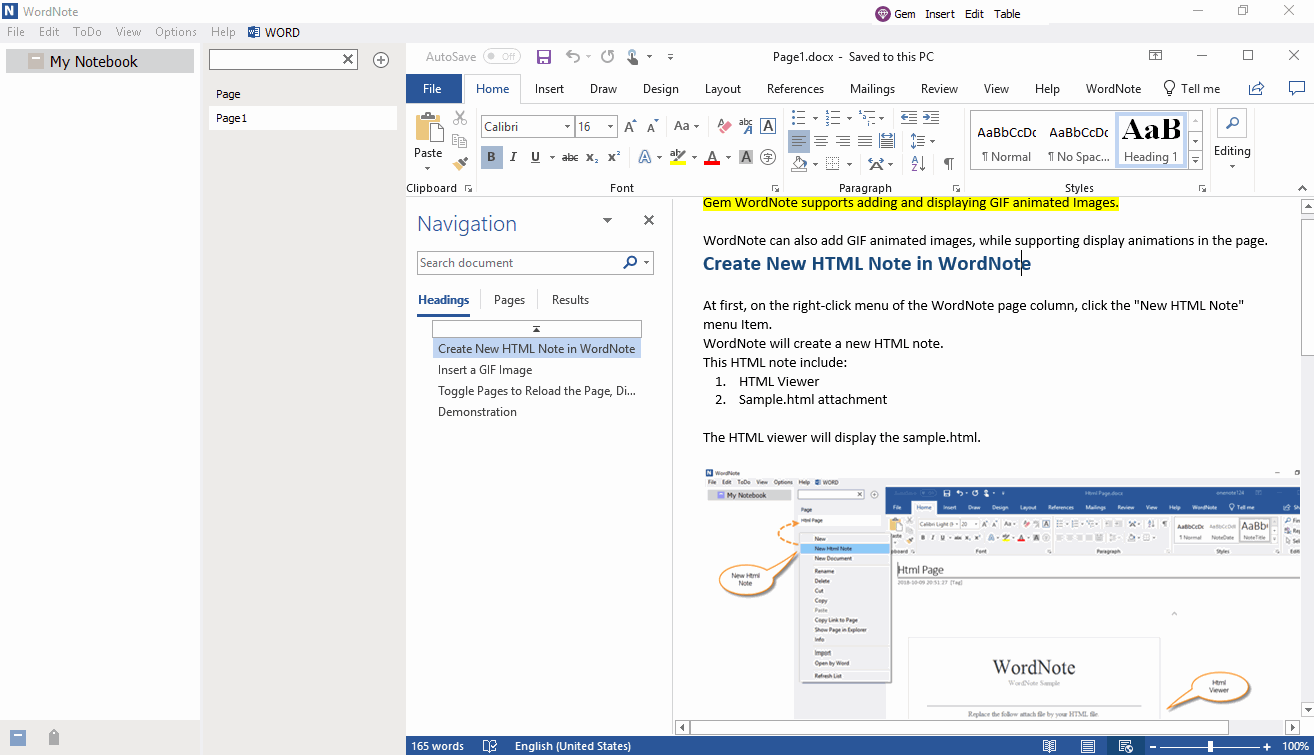This screenshot has width=1314, height=755.
Task: Click the WORD button in WordNote menu
Action: (273, 32)
